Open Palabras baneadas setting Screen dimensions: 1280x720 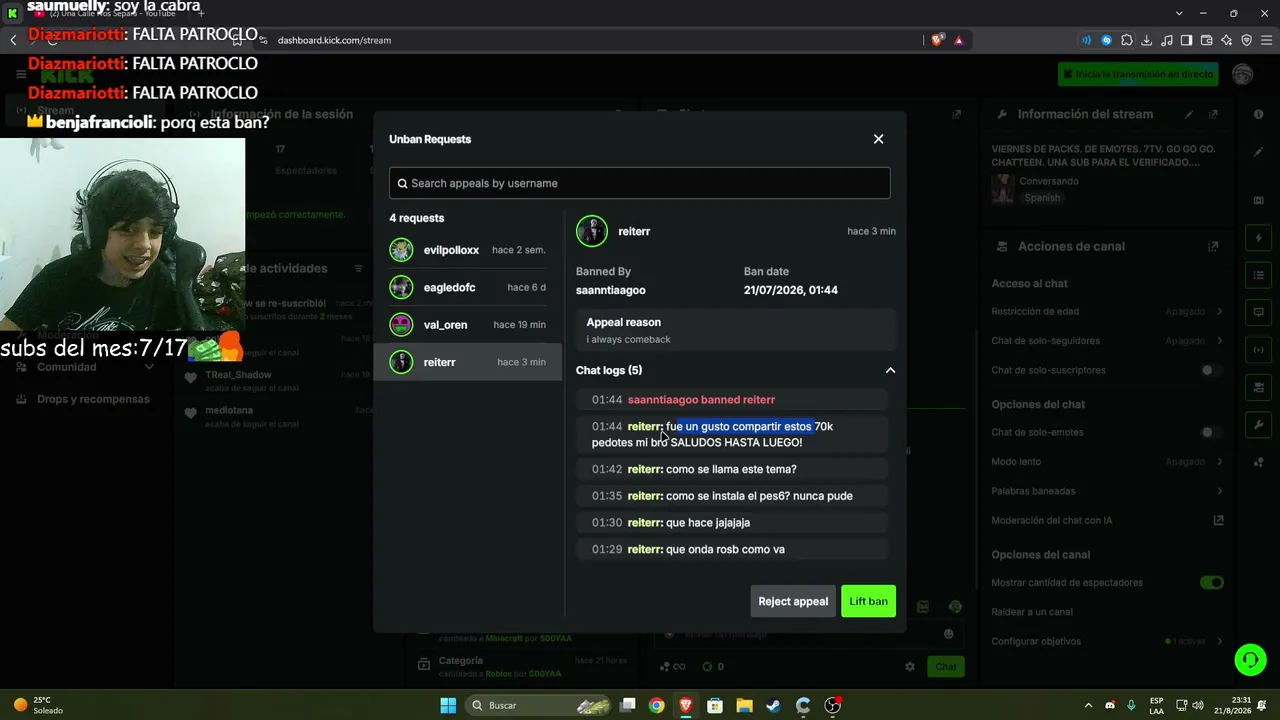tap(1107, 491)
